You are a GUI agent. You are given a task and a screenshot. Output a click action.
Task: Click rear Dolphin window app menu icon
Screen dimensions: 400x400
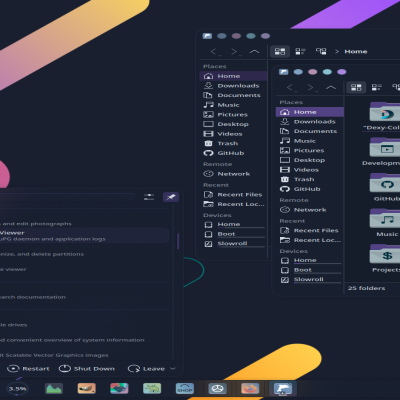(x=207, y=36)
